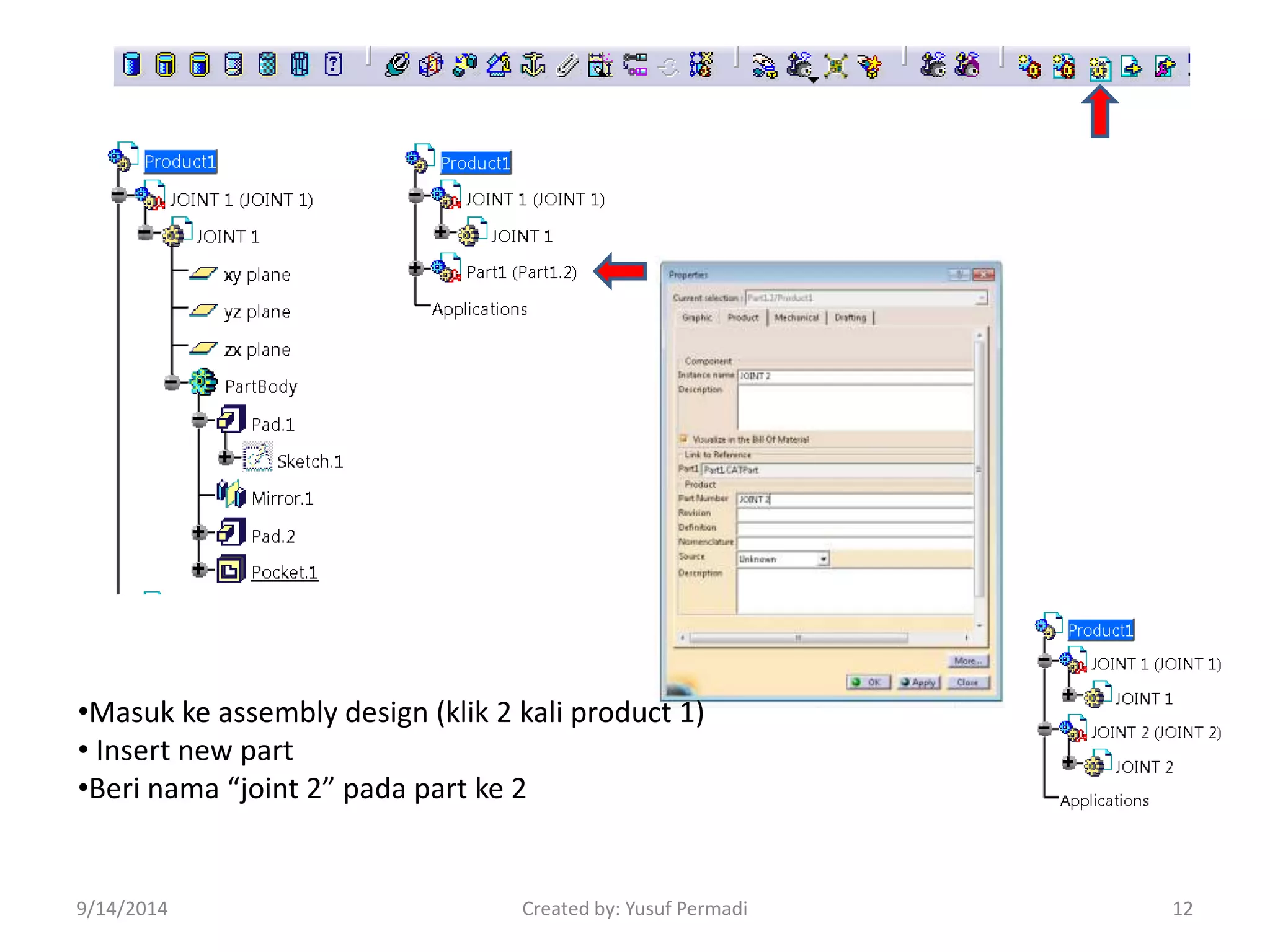Click the Flexible/Rigid Sub-Assembly icon
This screenshot has width=1270, height=952.
pyautogui.click(x=635, y=65)
